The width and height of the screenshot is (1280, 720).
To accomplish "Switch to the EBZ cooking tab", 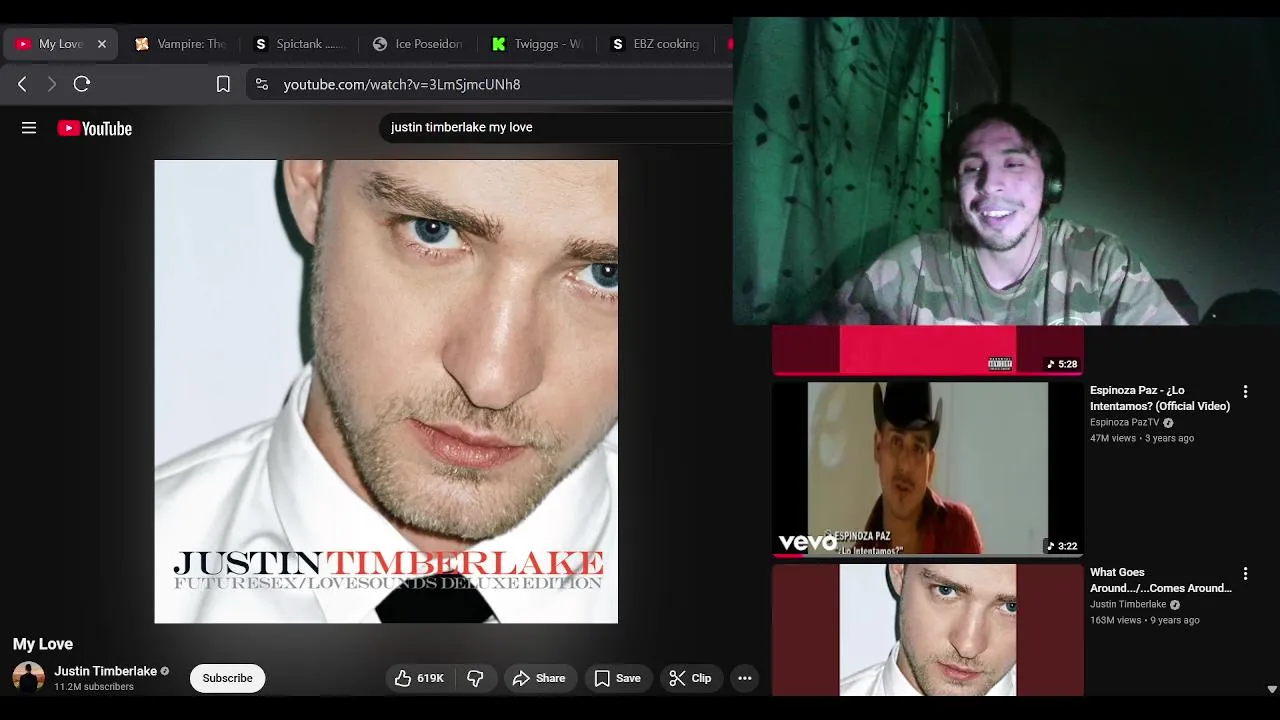I will point(656,44).
